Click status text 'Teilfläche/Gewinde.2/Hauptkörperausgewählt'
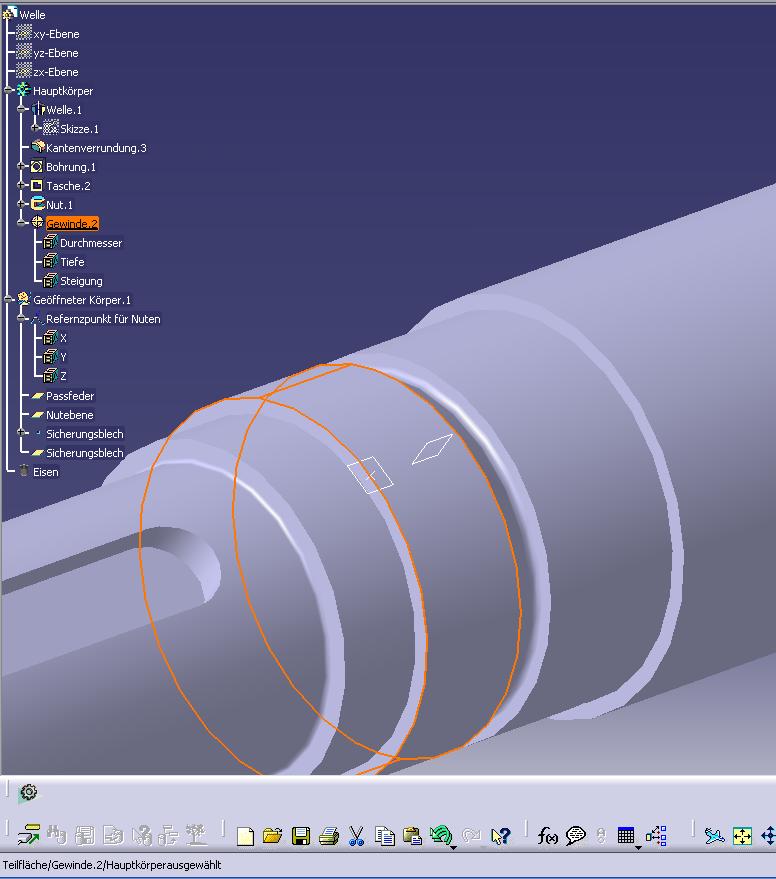Screen dimensions: 776x879 [x=112, y=865]
